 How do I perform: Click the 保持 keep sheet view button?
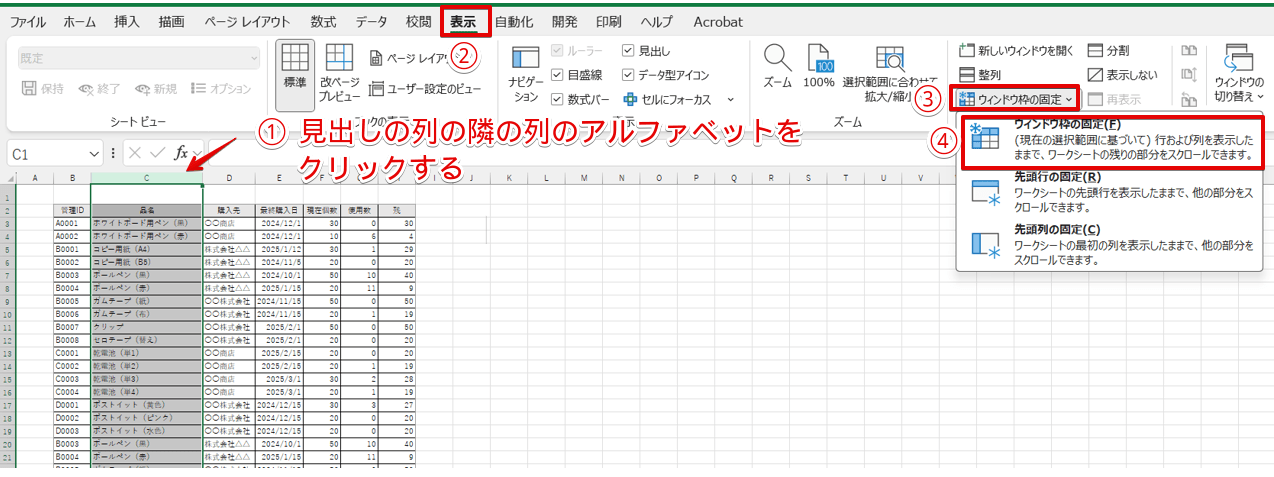[43, 89]
